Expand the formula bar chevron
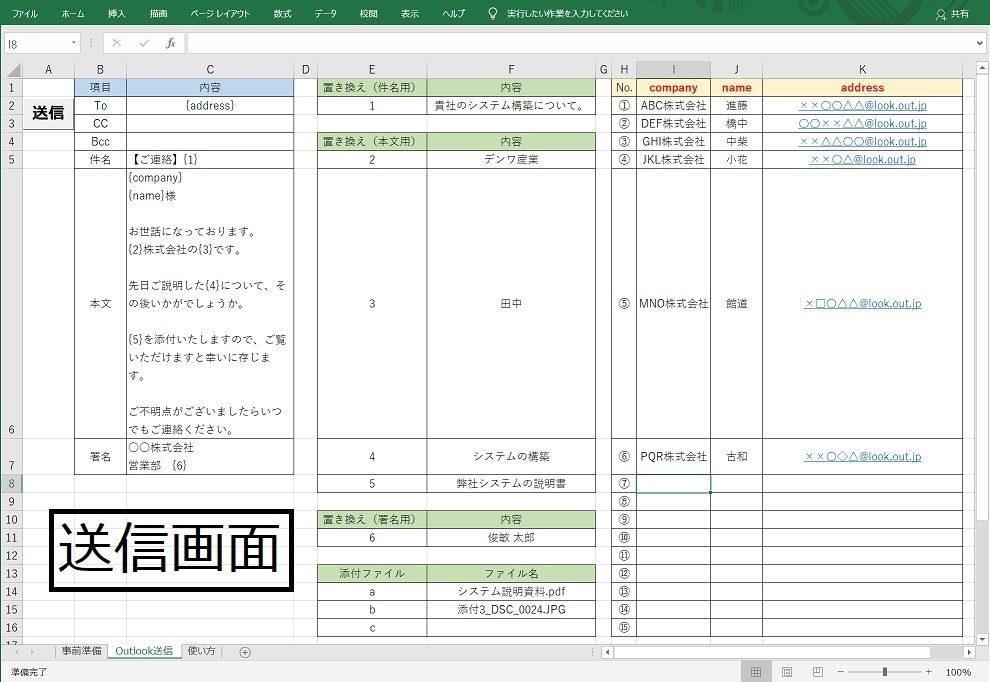This screenshot has width=990, height=682. (x=979, y=43)
